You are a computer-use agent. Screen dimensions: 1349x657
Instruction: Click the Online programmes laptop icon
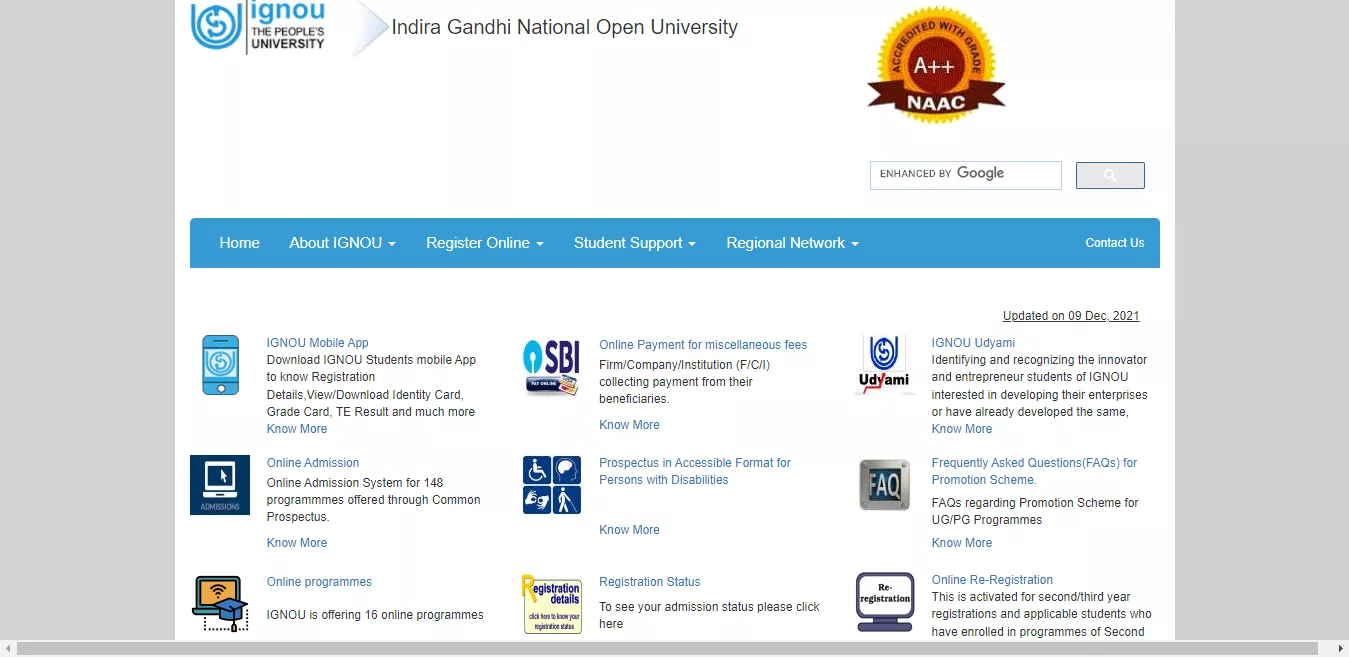tap(220, 603)
